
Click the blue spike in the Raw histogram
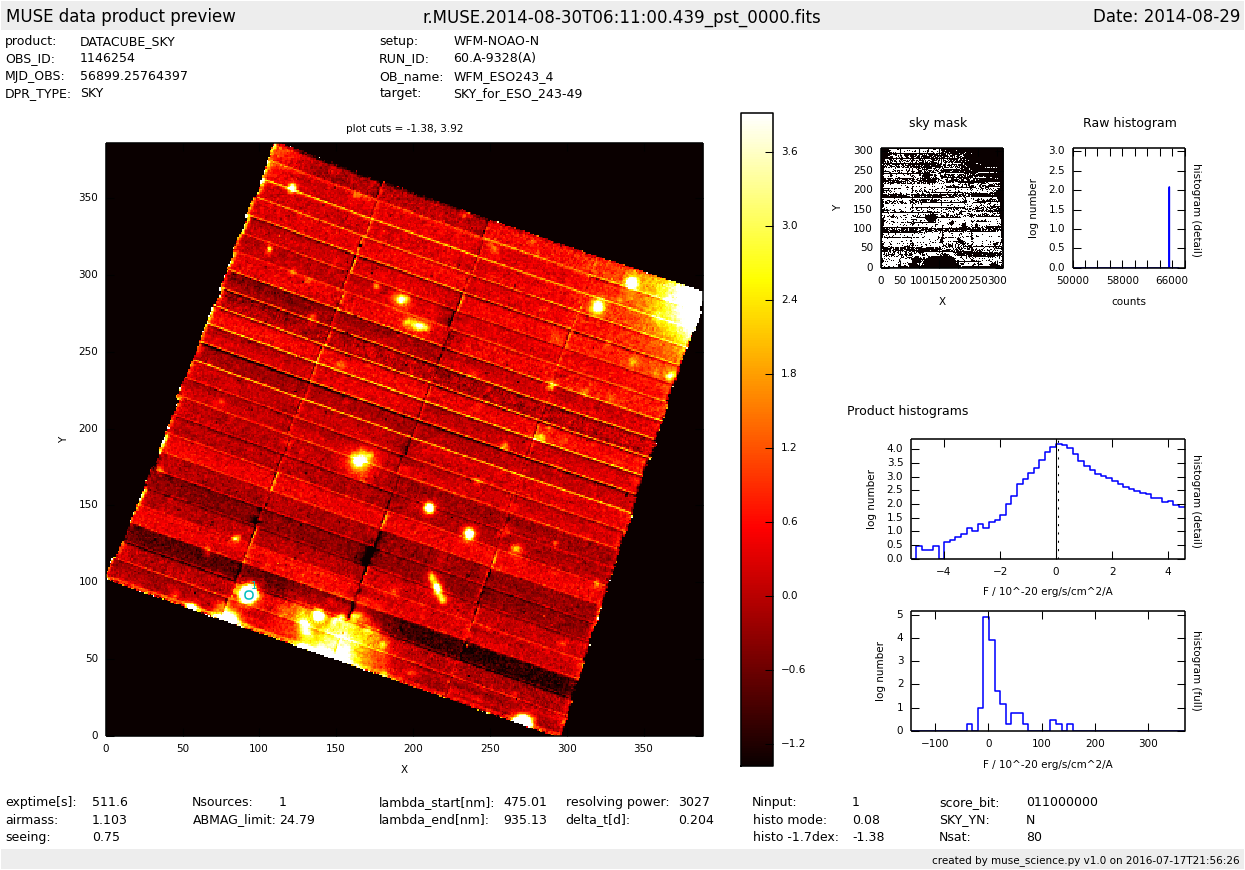point(1169,227)
